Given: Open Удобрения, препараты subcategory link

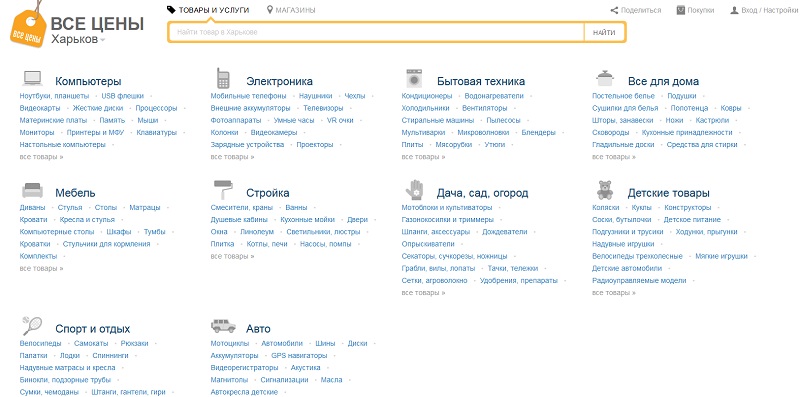Looking at the screenshot, I should point(519,281).
